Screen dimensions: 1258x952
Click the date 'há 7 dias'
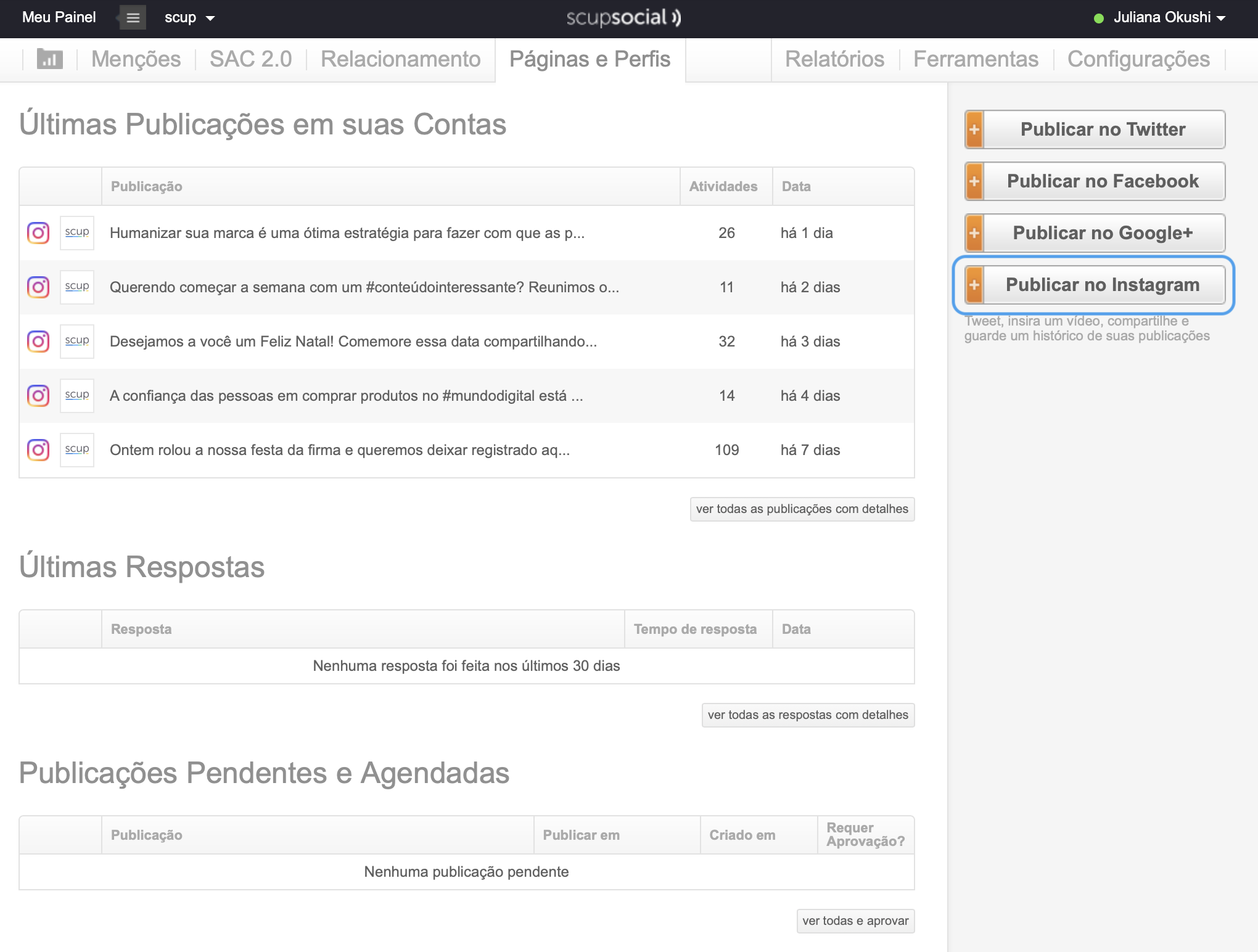coord(810,450)
